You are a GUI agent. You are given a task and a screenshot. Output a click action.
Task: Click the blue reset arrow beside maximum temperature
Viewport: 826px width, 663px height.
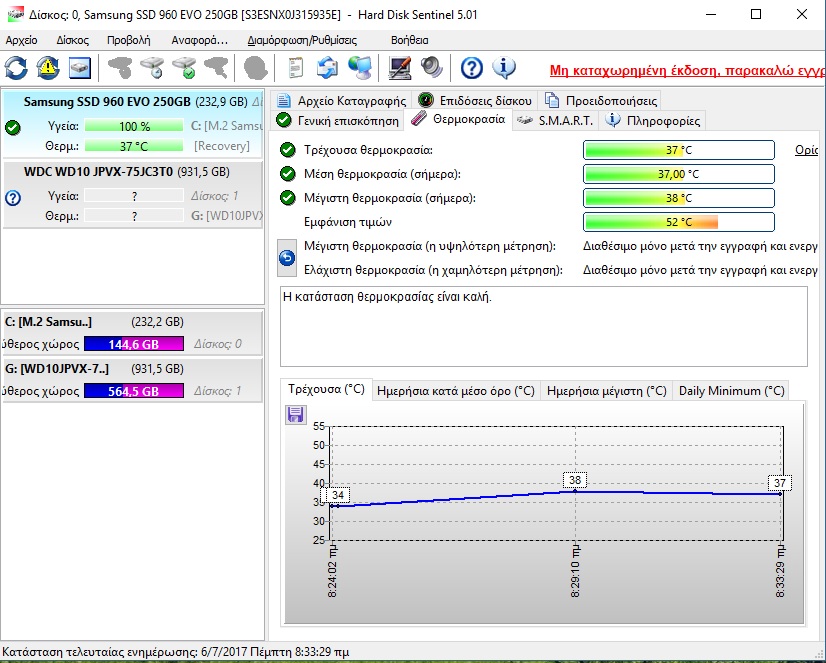(x=287, y=259)
